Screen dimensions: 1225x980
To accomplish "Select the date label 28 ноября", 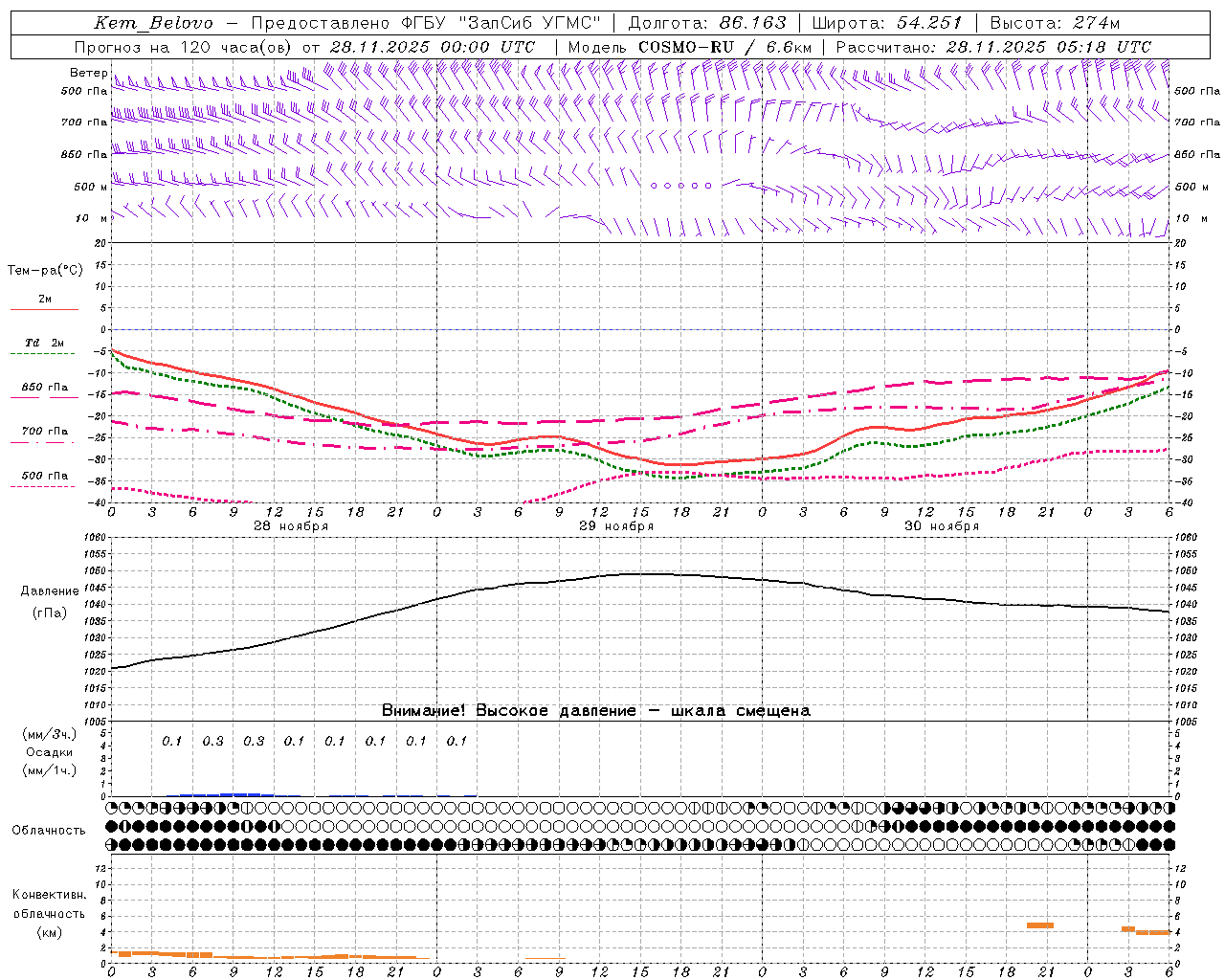I will coord(291,526).
